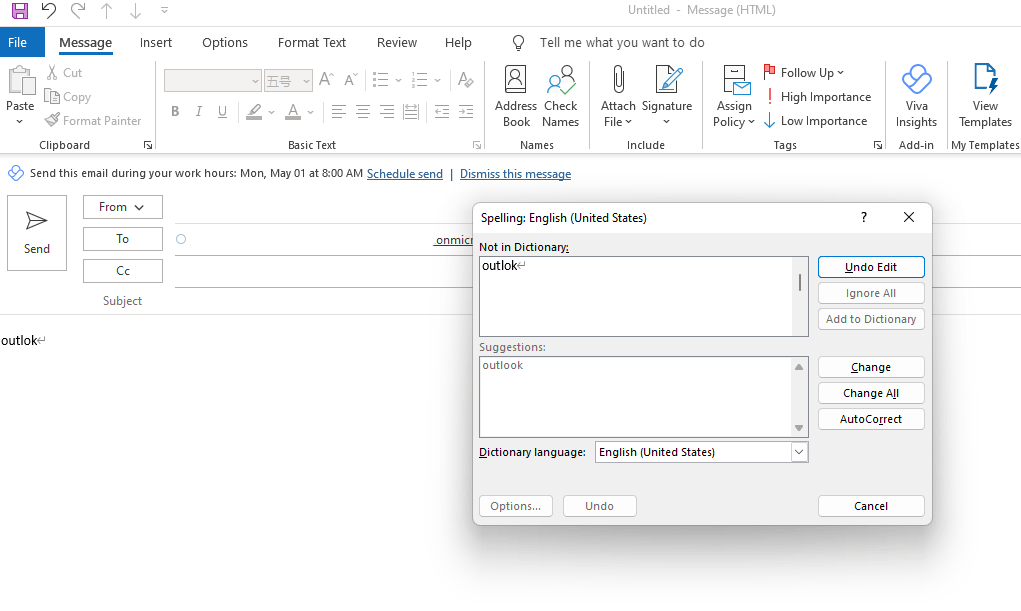Apply text highlight color
1021x611 pixels.
pos(254,111)
